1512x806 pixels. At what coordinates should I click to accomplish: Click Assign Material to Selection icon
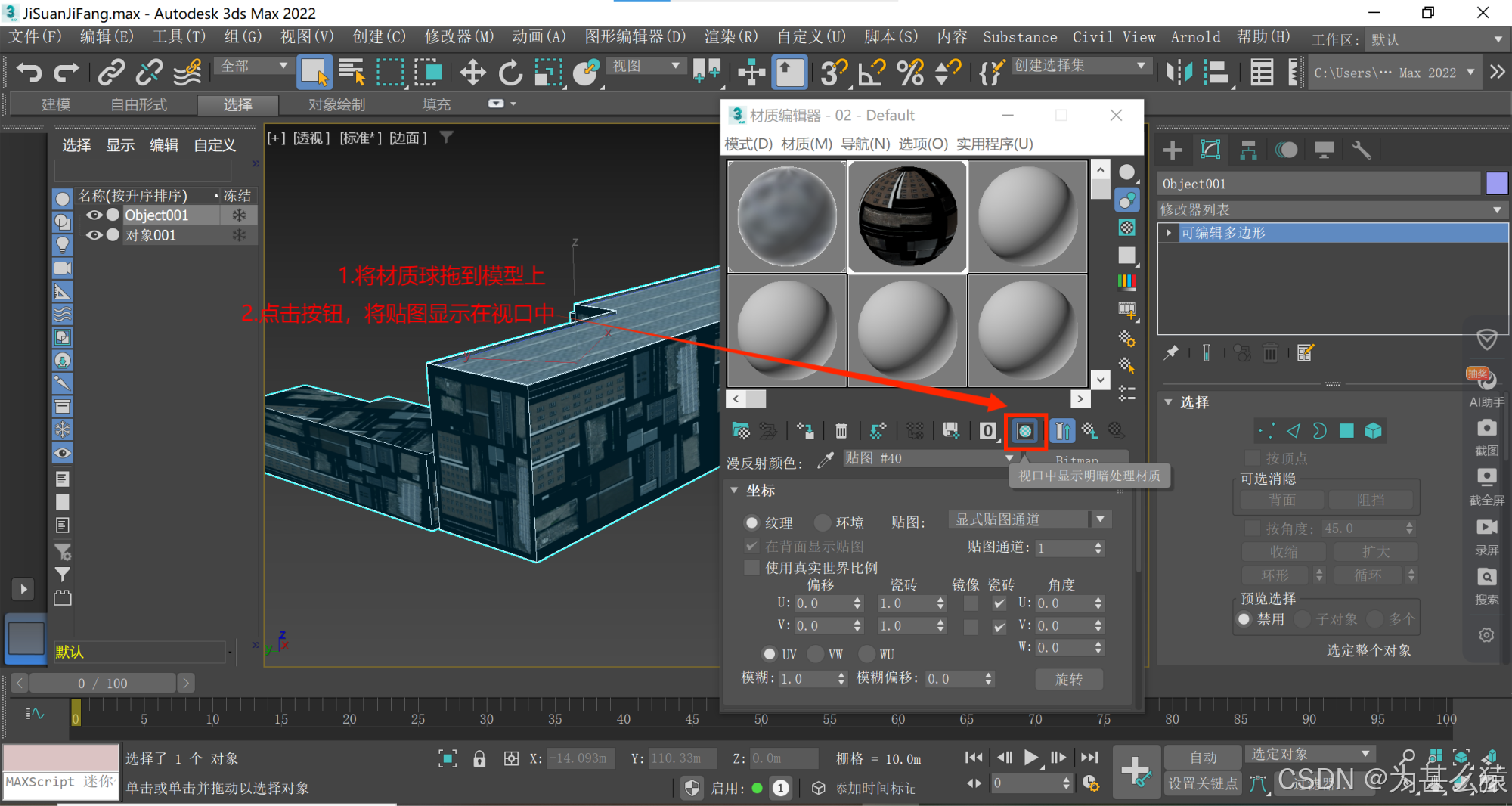[805, 431]
